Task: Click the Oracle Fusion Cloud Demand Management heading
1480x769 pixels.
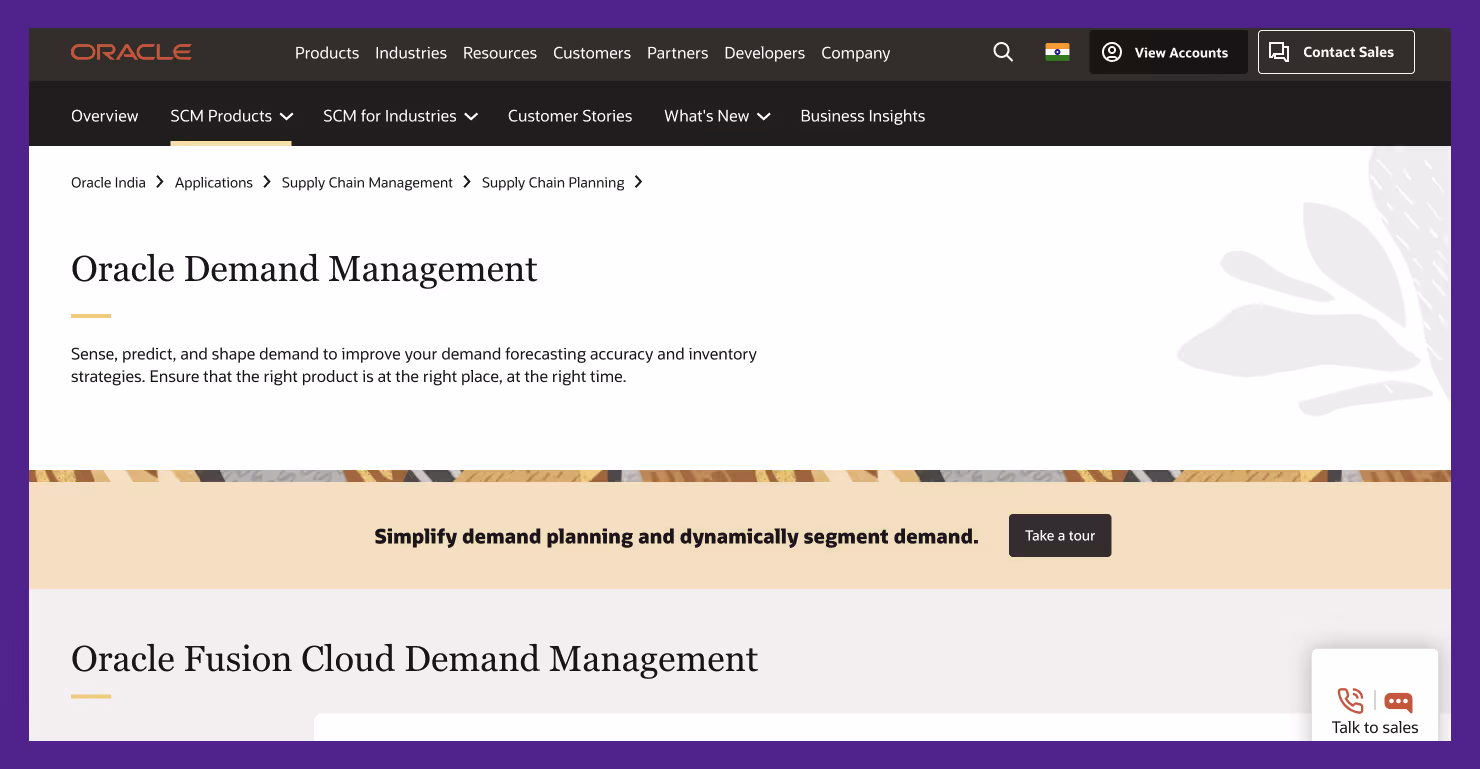Action: [x=415, y=659]
